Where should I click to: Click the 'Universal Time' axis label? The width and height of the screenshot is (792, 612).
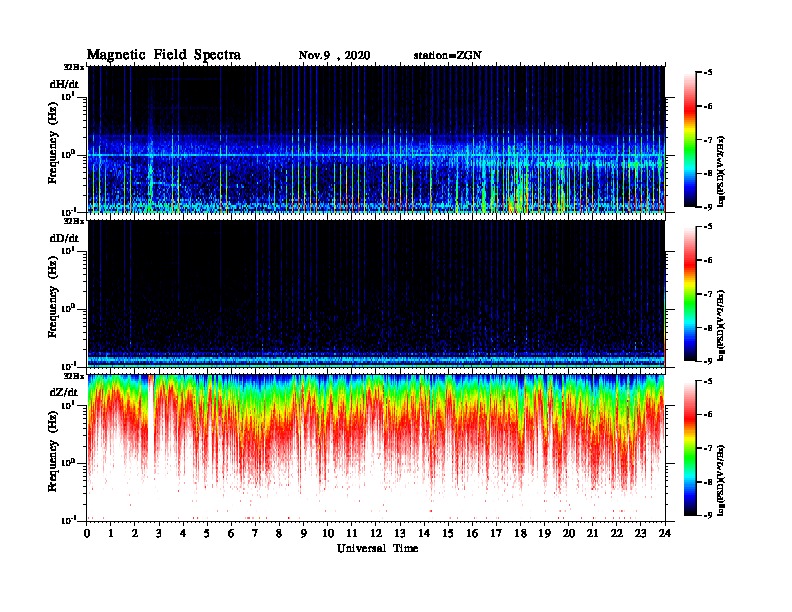click(377, 548)
